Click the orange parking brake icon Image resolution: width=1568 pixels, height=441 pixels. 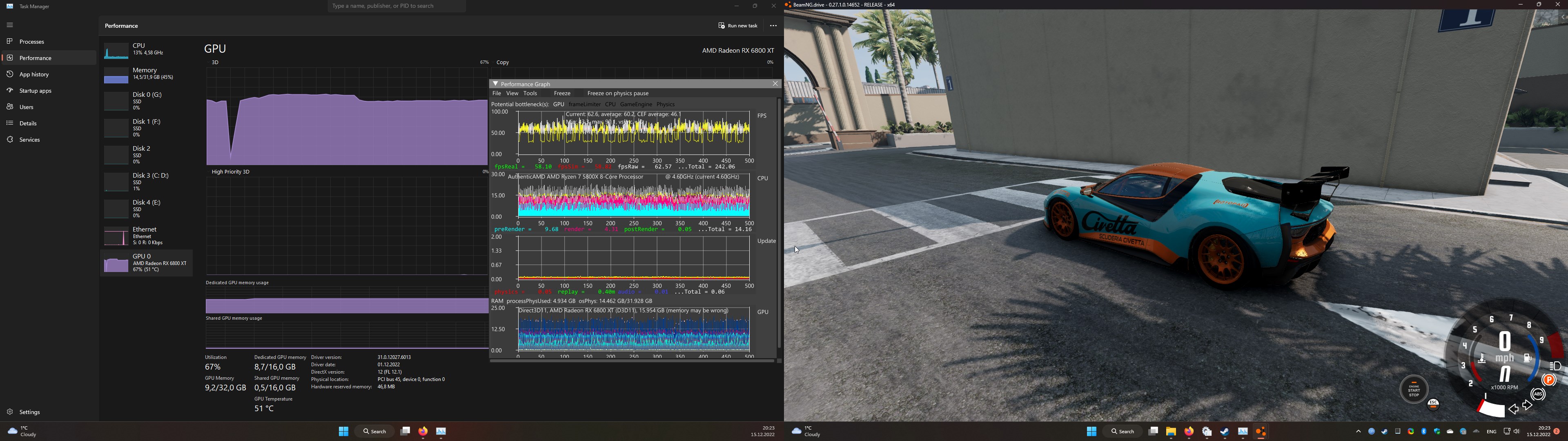[x=1548, y=380]
